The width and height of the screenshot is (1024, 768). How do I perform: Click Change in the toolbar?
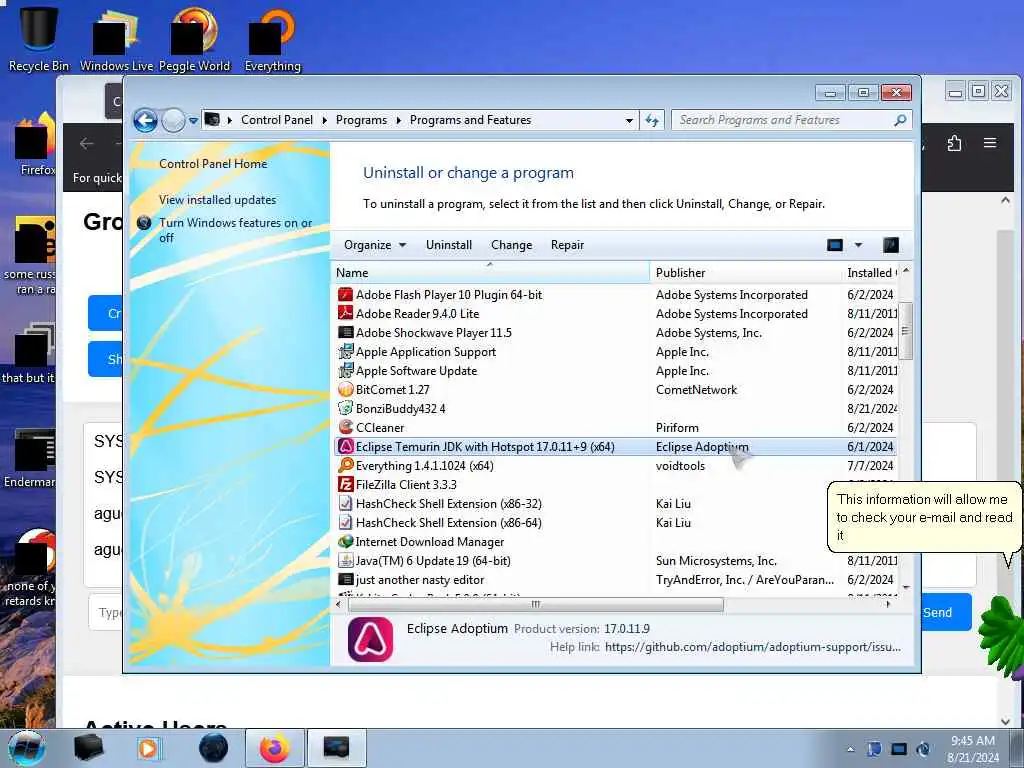[x=511, y=245]
